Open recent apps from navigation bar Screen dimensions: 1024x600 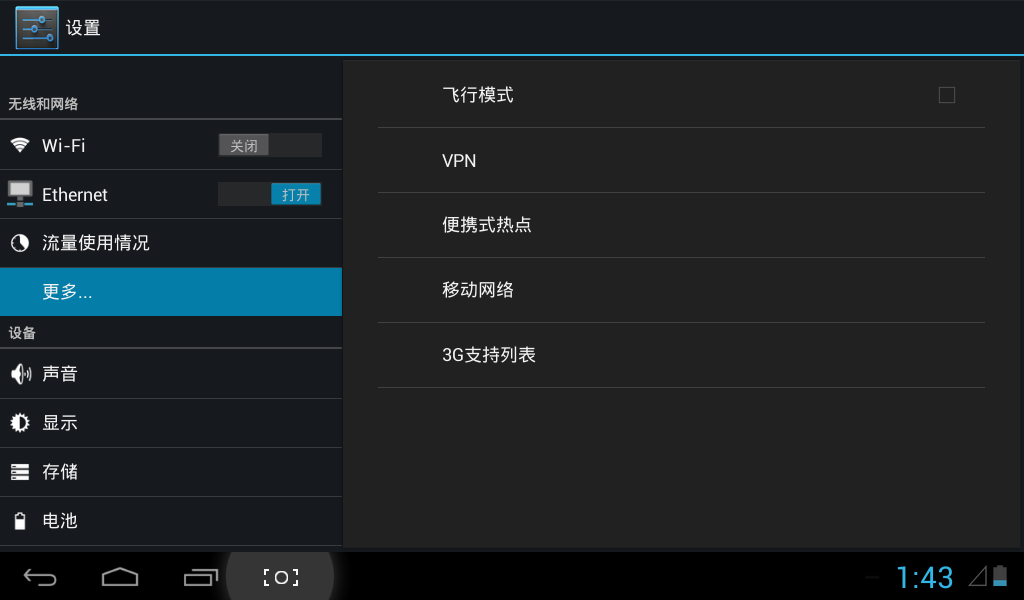pyautogui.click(x=200, y=577)
